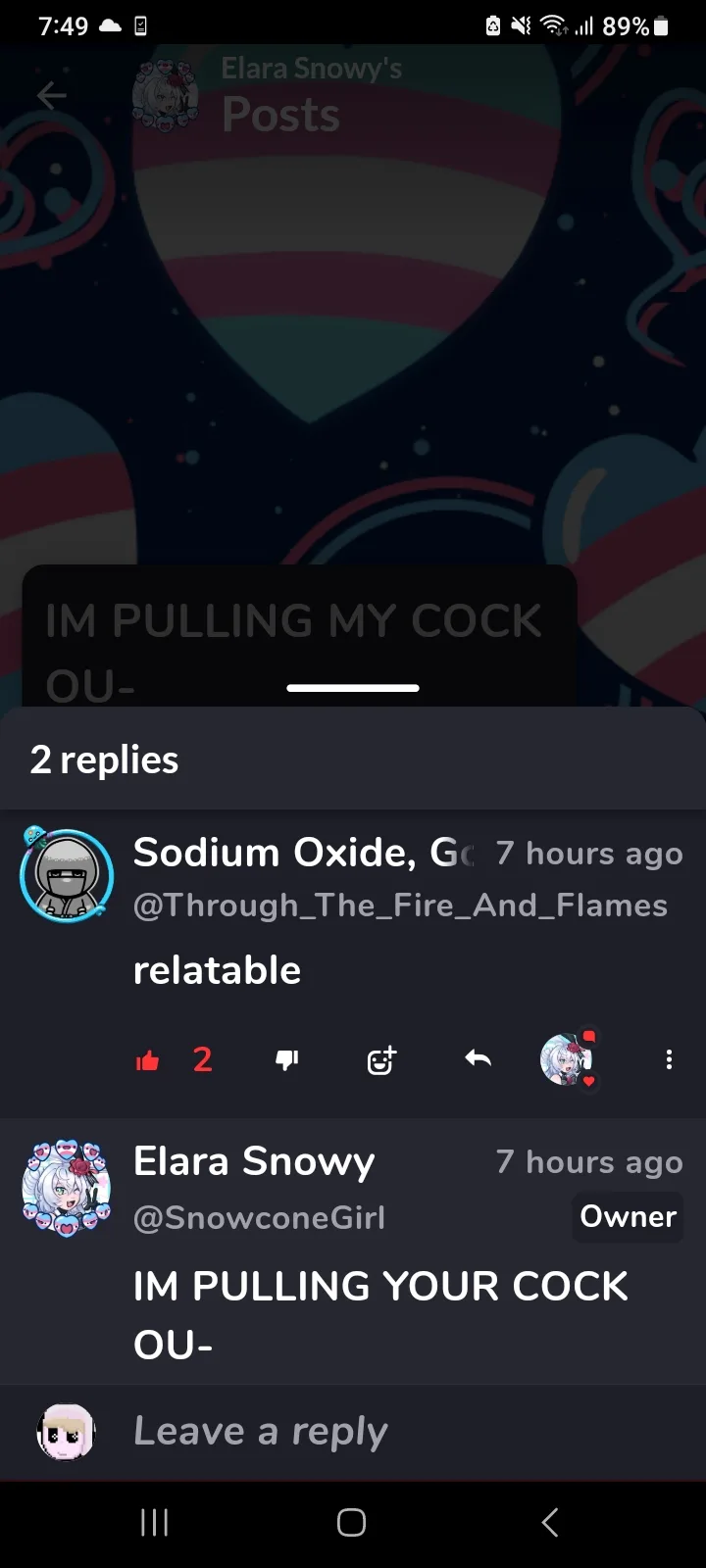Open @Through_The_Fire_And_Flames handle link
The height and width of the screenshot is (1568, 706).
(x=400, y=906)
